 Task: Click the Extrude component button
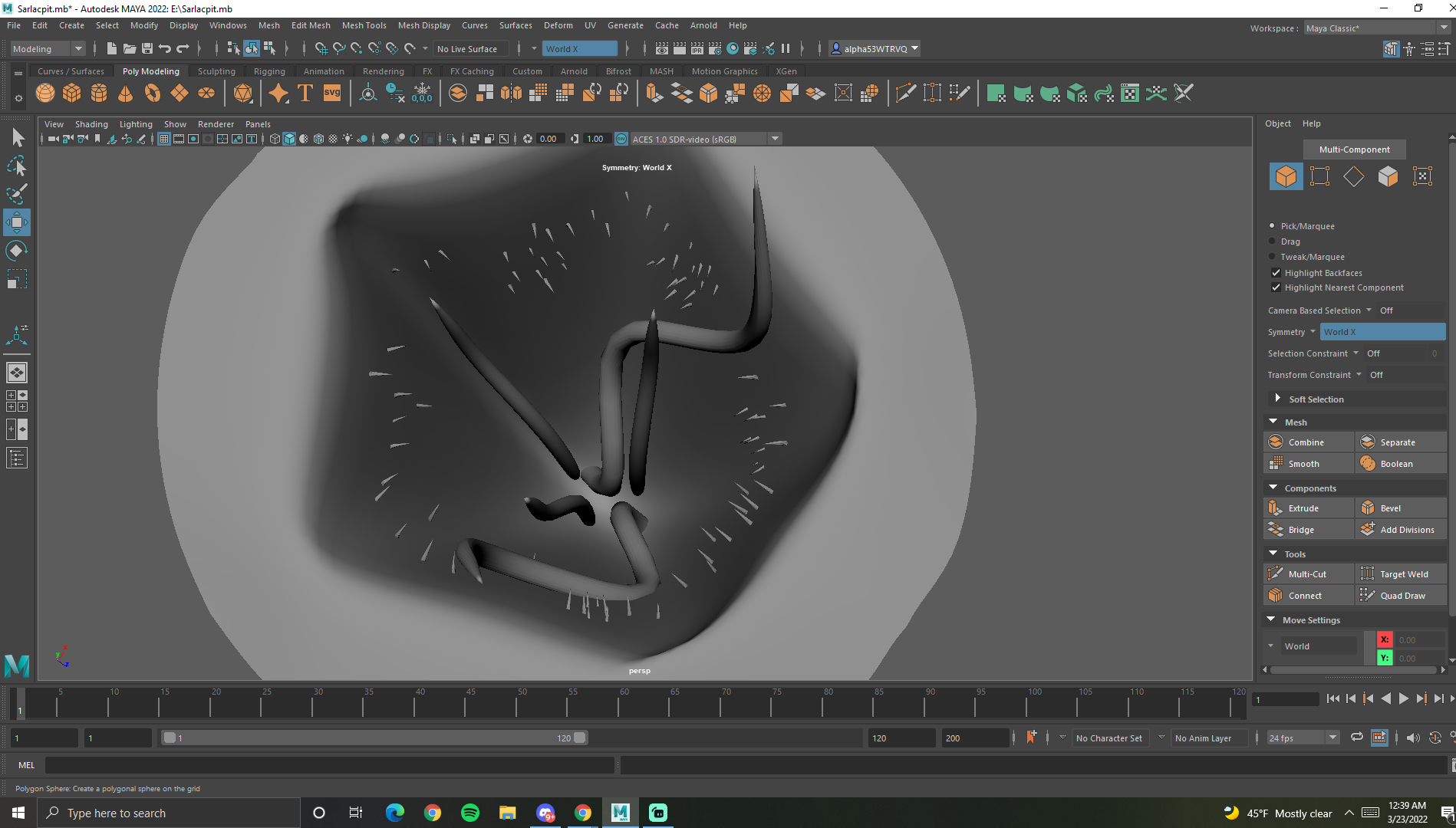pyautogui.click(x=1309, y=508)
